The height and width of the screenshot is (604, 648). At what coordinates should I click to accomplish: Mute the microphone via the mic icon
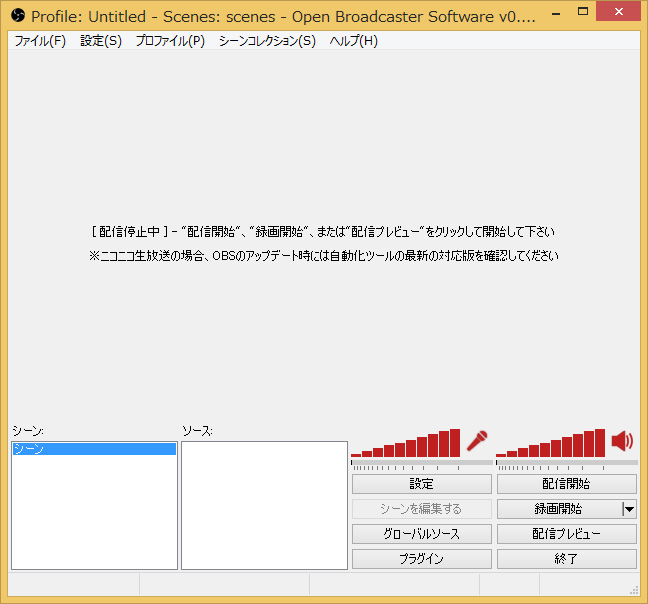click(477, 441)
